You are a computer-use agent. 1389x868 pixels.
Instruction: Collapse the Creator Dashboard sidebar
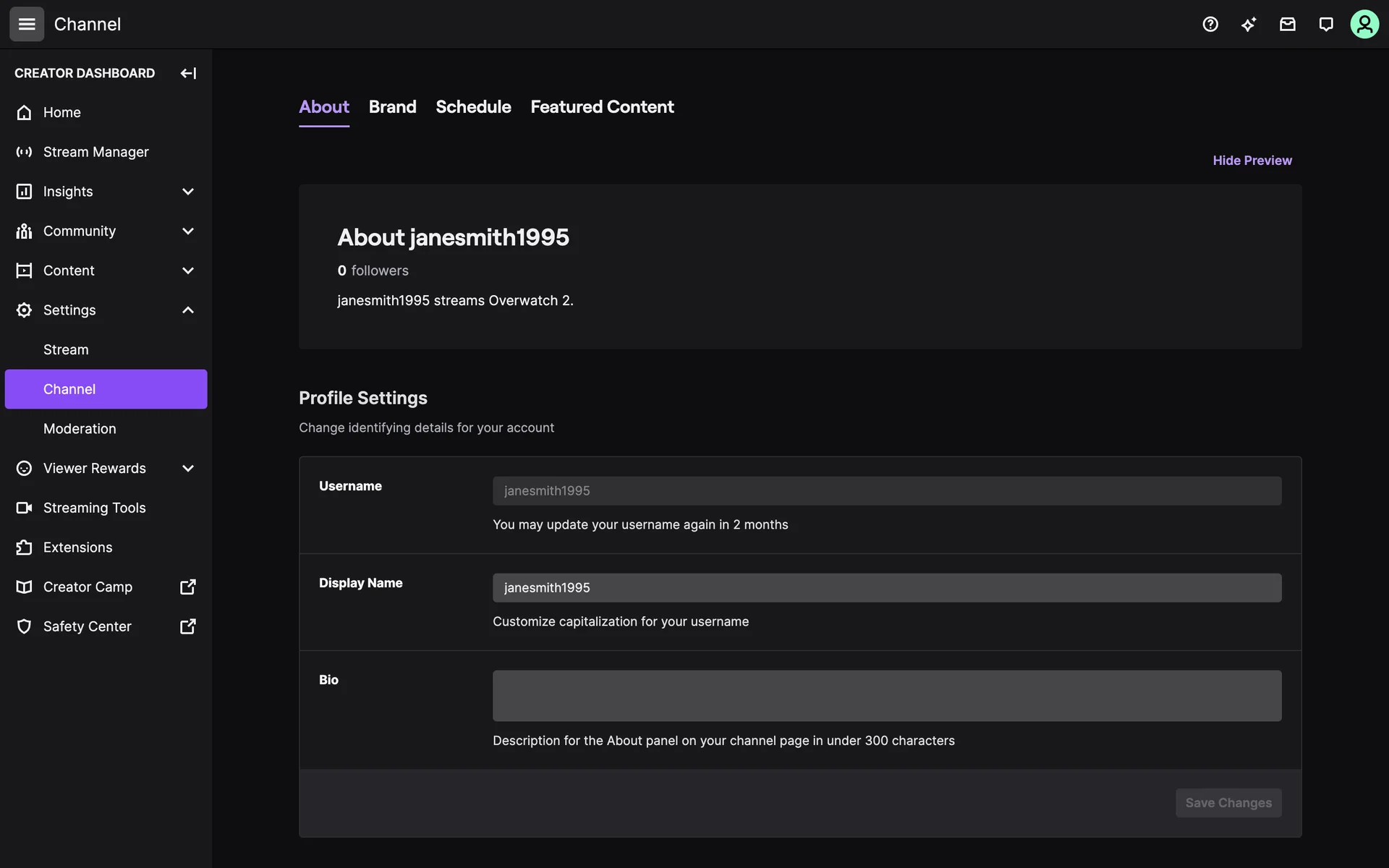(x=188, y=73)
